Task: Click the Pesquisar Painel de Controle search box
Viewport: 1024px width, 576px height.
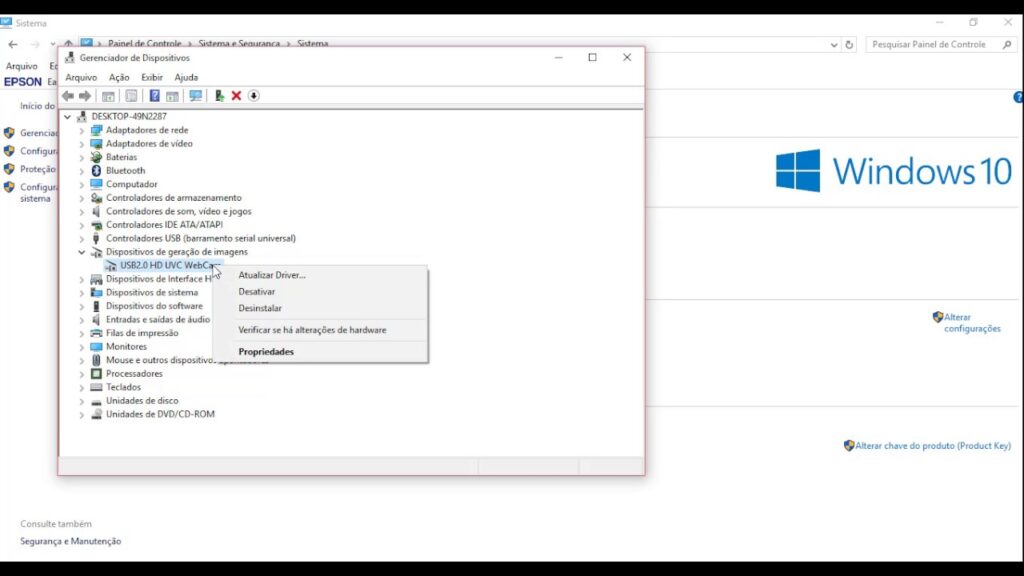Action: pos(941,44)
